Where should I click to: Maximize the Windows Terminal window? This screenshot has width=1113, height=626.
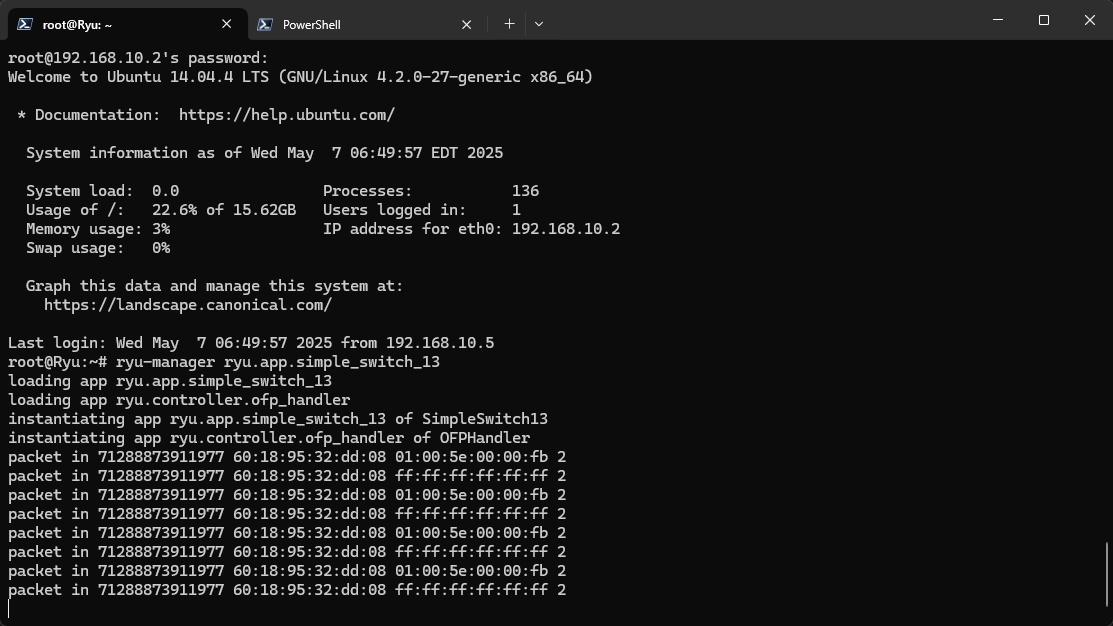coord(1044,20)
